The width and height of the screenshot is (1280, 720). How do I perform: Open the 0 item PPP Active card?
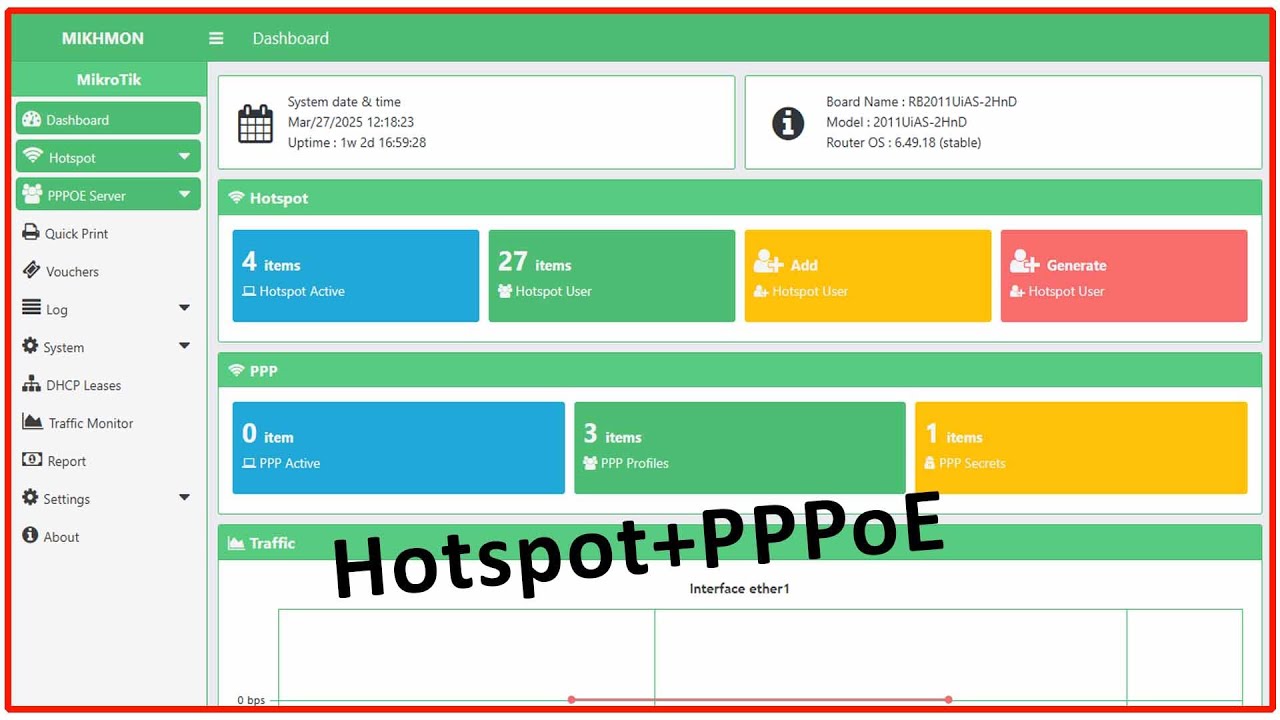[x=399, y=448]
